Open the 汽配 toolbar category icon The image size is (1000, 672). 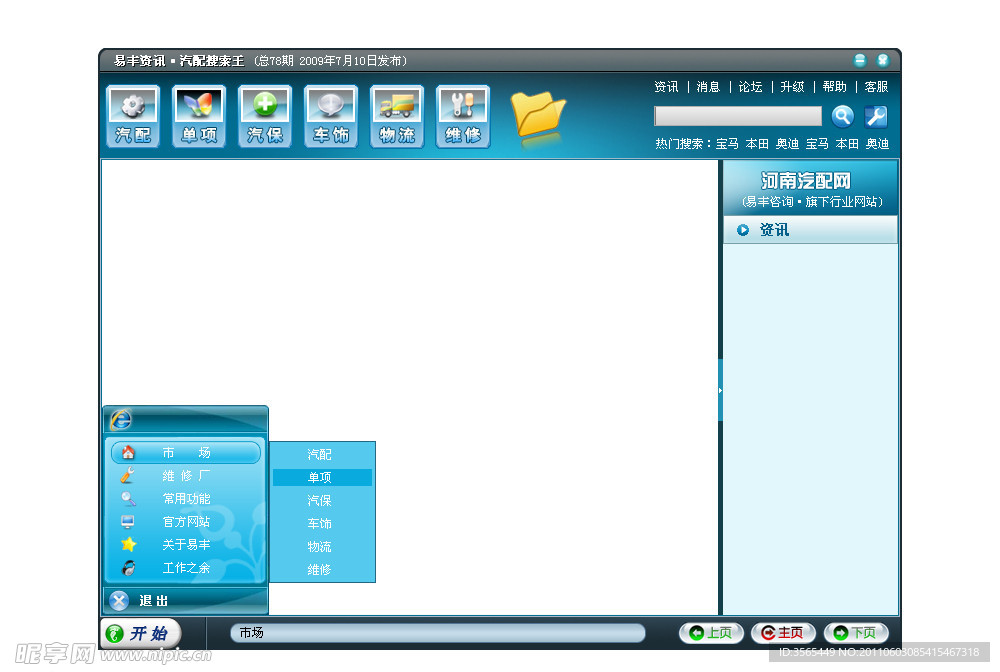tap(133, 117)
